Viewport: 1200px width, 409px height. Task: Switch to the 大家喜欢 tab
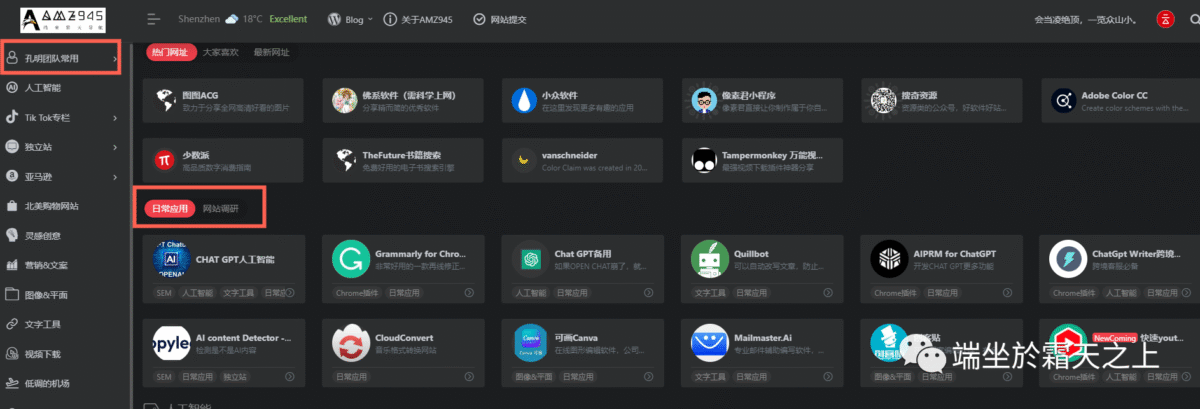point(223,52)
